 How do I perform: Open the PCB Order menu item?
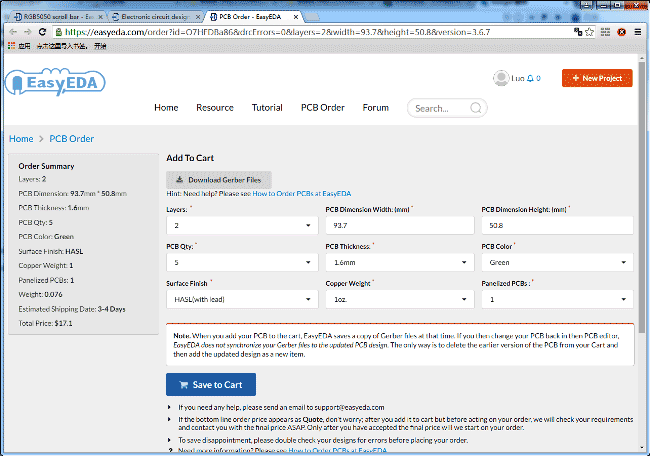(x=318, y=108)
